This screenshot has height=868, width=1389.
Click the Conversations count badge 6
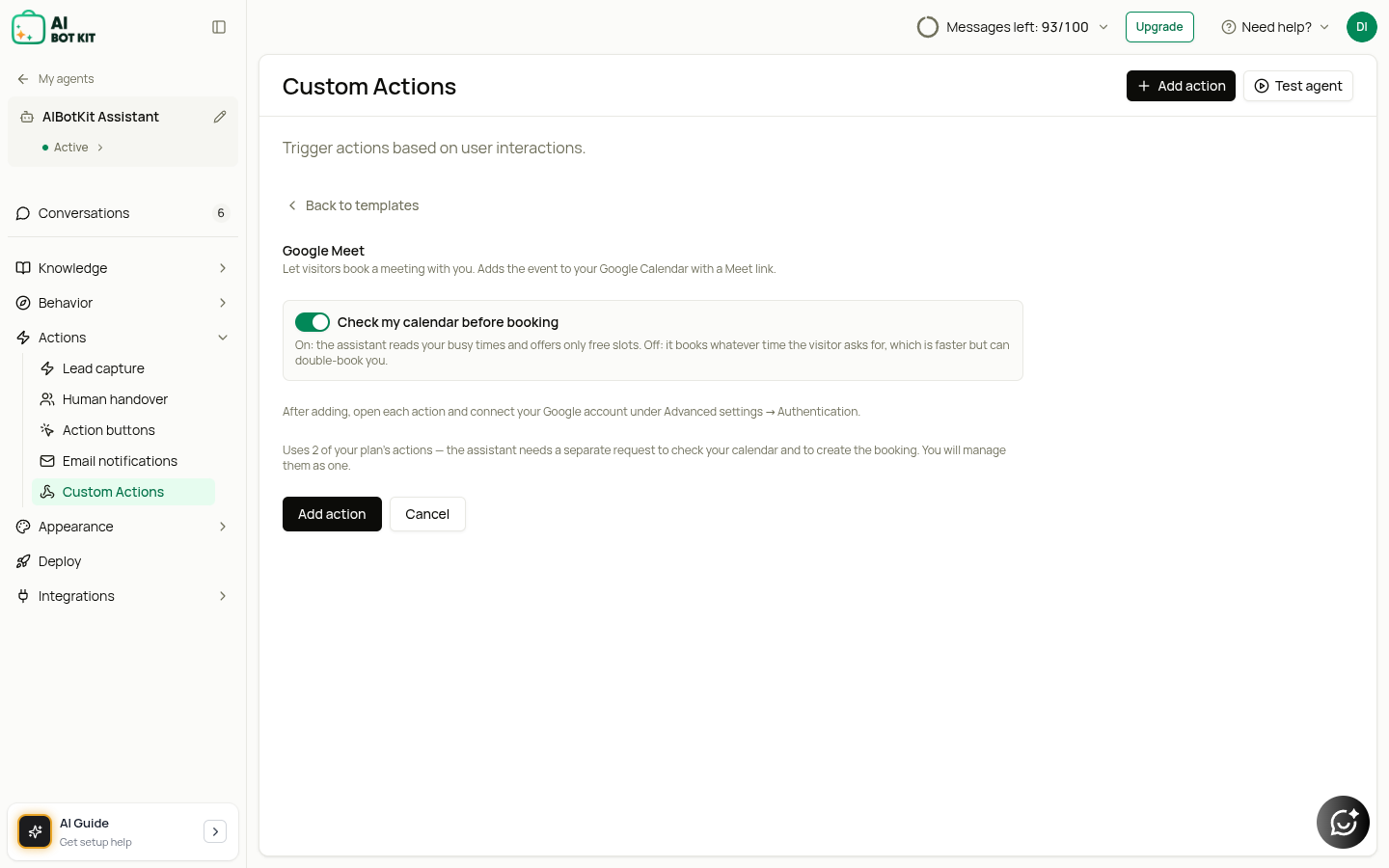pos(221,213)
